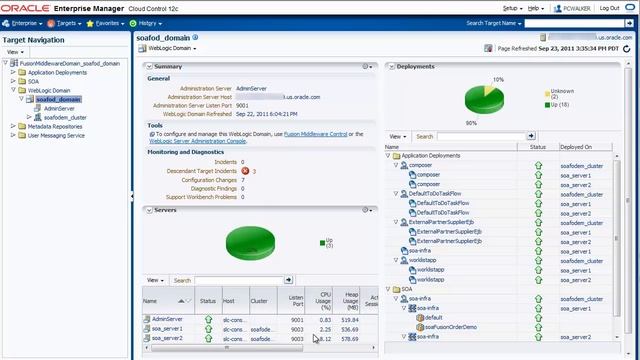Collapse the DefaultToDoTaskFlow deployment node
Viewport: 640px width, 360px height.
click(396, 193)
